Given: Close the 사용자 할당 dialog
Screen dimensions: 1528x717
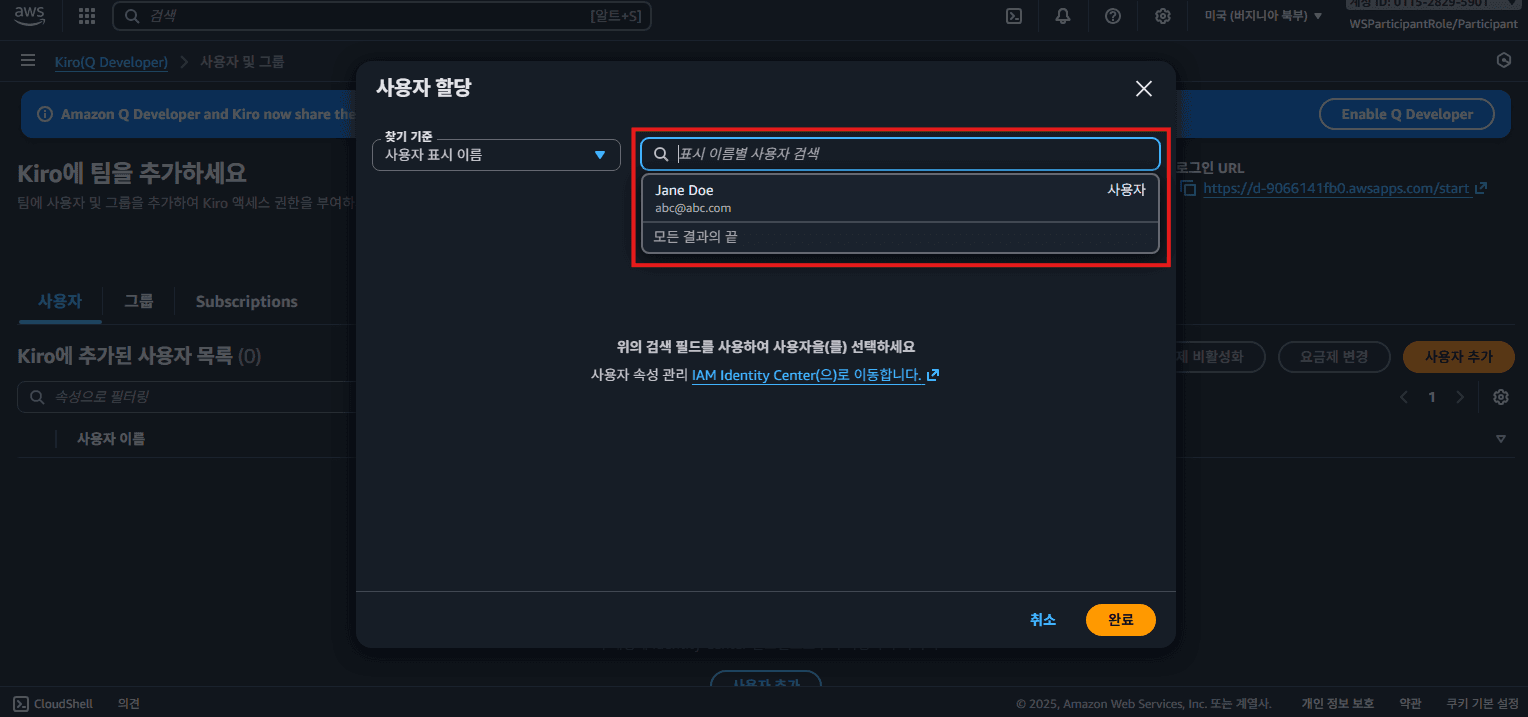Looking at the screenshot, I should 1144,89.
